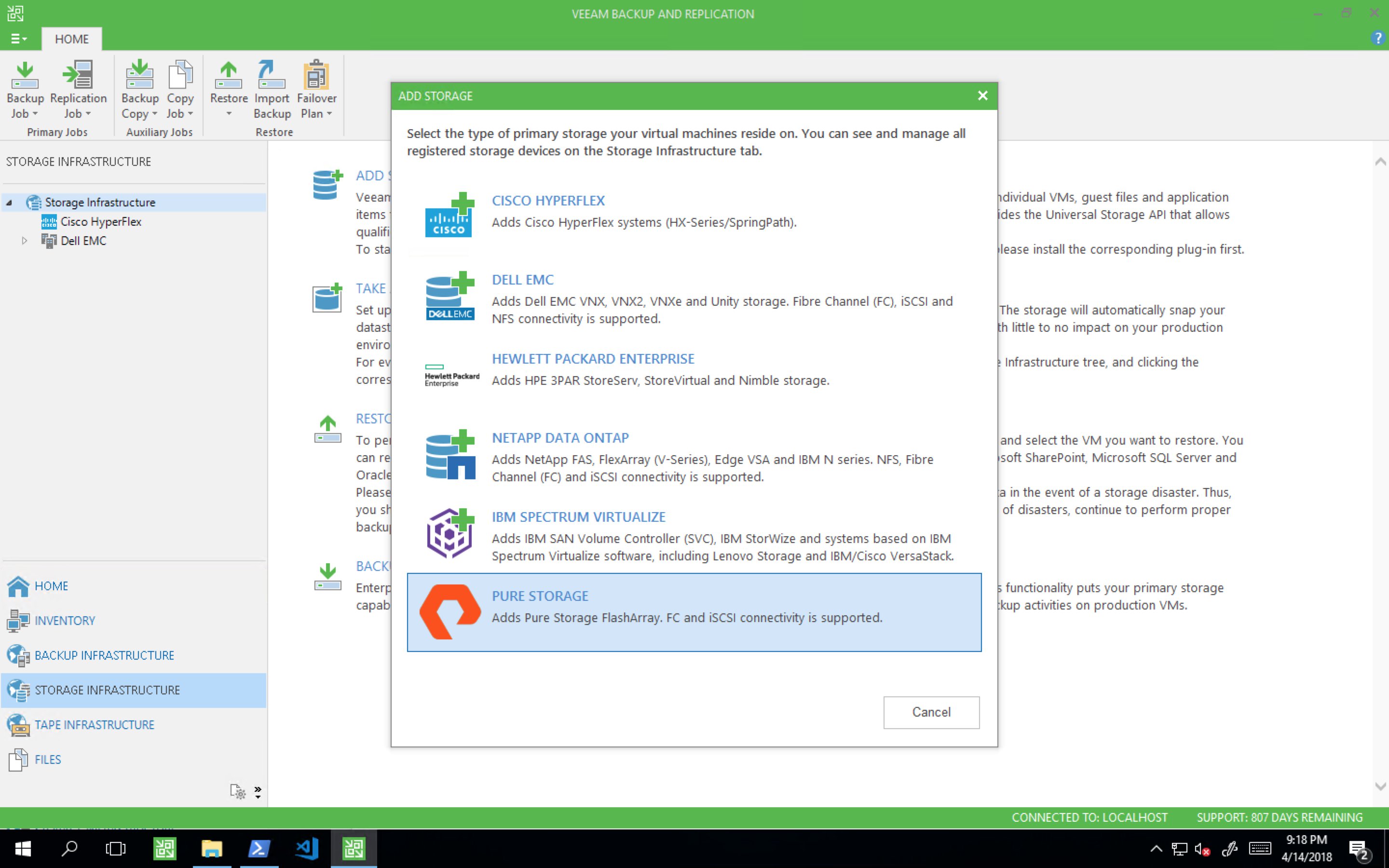Click the Add Storage icon in background pane
1389x868 pixels.
point(328,184)
